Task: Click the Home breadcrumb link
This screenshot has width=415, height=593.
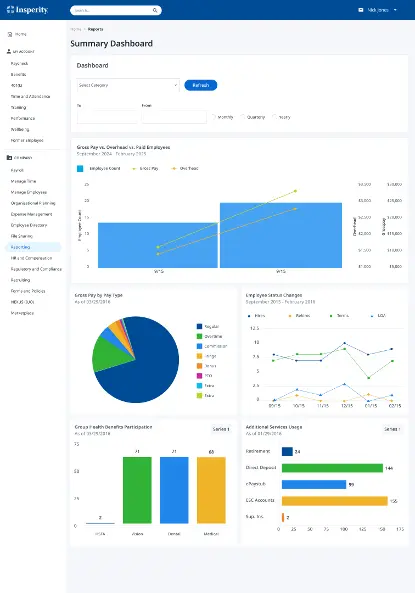Action: [x=76, y=29]
